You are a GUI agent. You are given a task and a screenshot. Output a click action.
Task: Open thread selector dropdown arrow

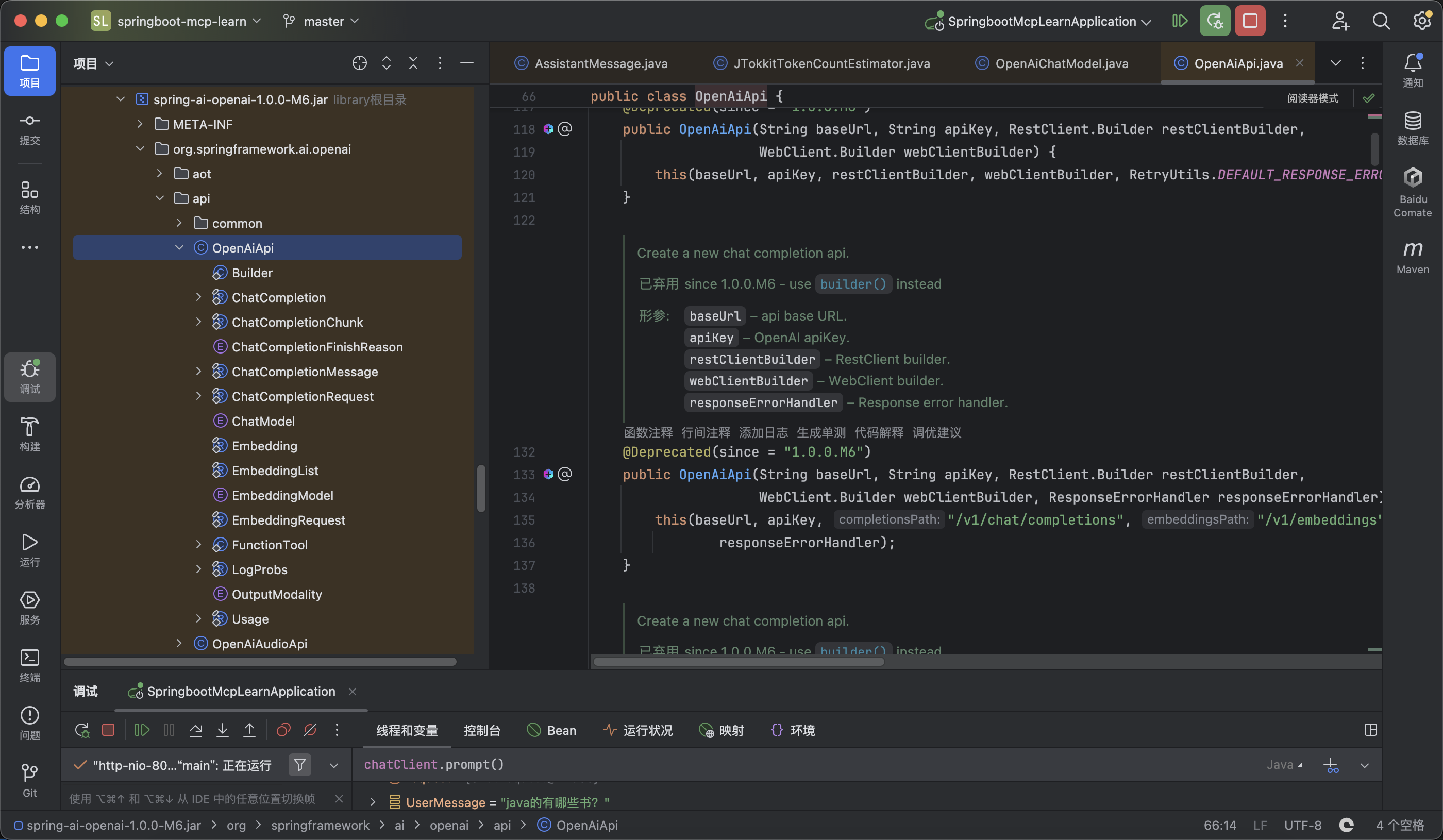coord(334,766)
